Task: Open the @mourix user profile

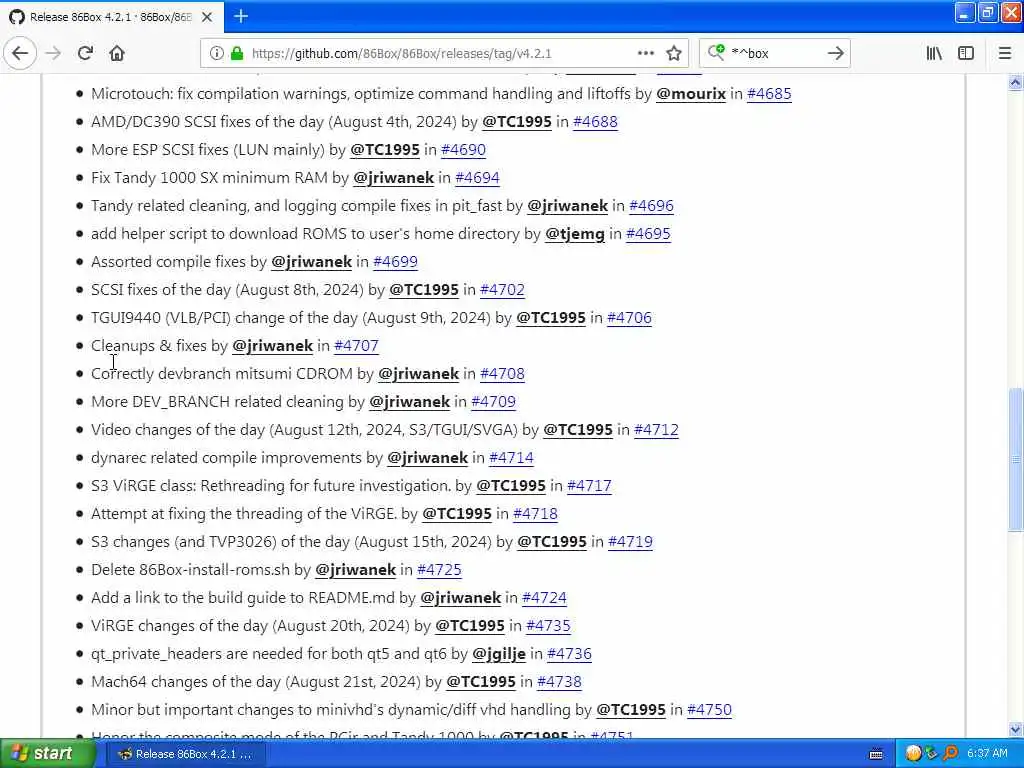Action: tap(690, 93)
